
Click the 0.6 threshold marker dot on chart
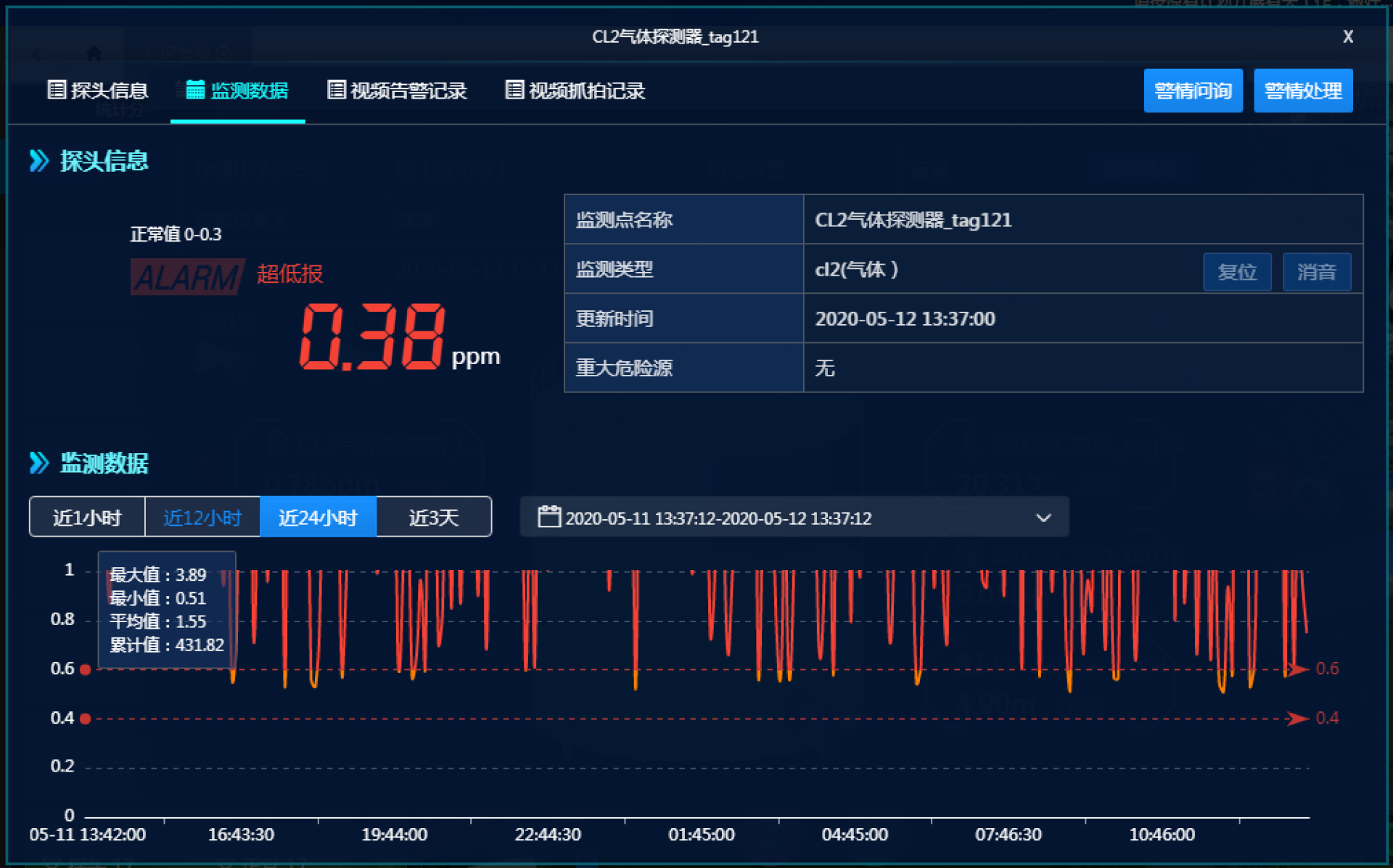86,669
